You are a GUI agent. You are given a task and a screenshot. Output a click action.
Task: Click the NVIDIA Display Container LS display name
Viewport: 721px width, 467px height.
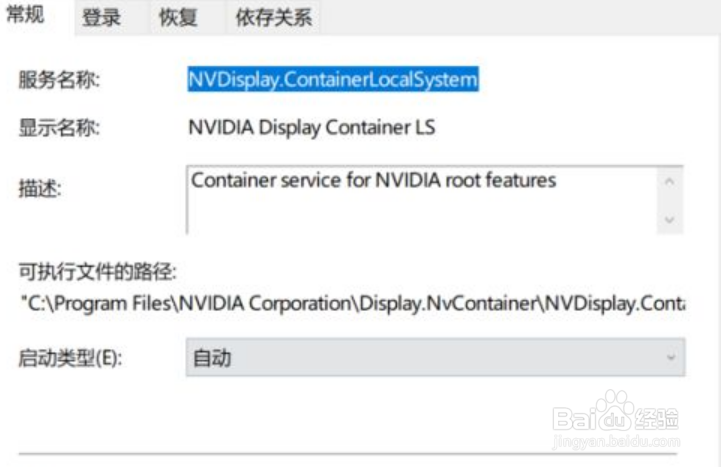point(312,128)
